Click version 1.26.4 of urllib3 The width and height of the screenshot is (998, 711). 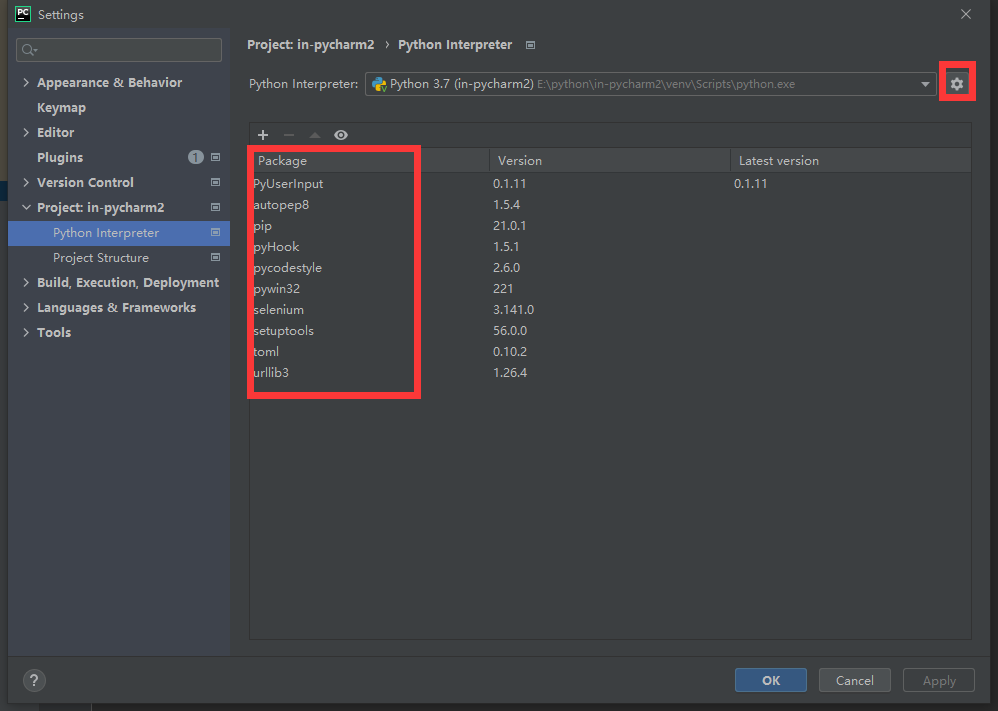coord(510,372)
